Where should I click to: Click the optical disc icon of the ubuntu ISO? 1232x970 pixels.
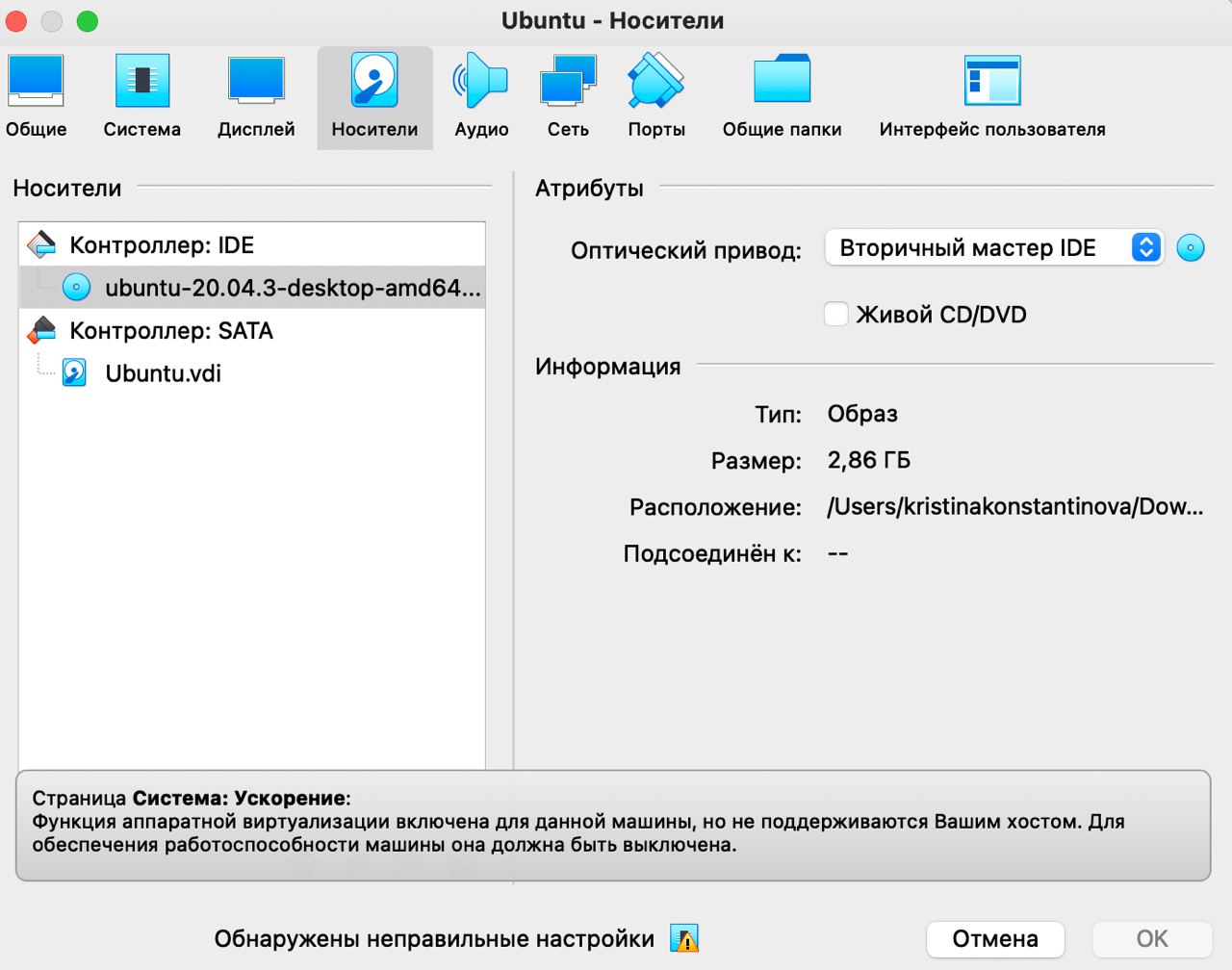(x=76, y=287)
